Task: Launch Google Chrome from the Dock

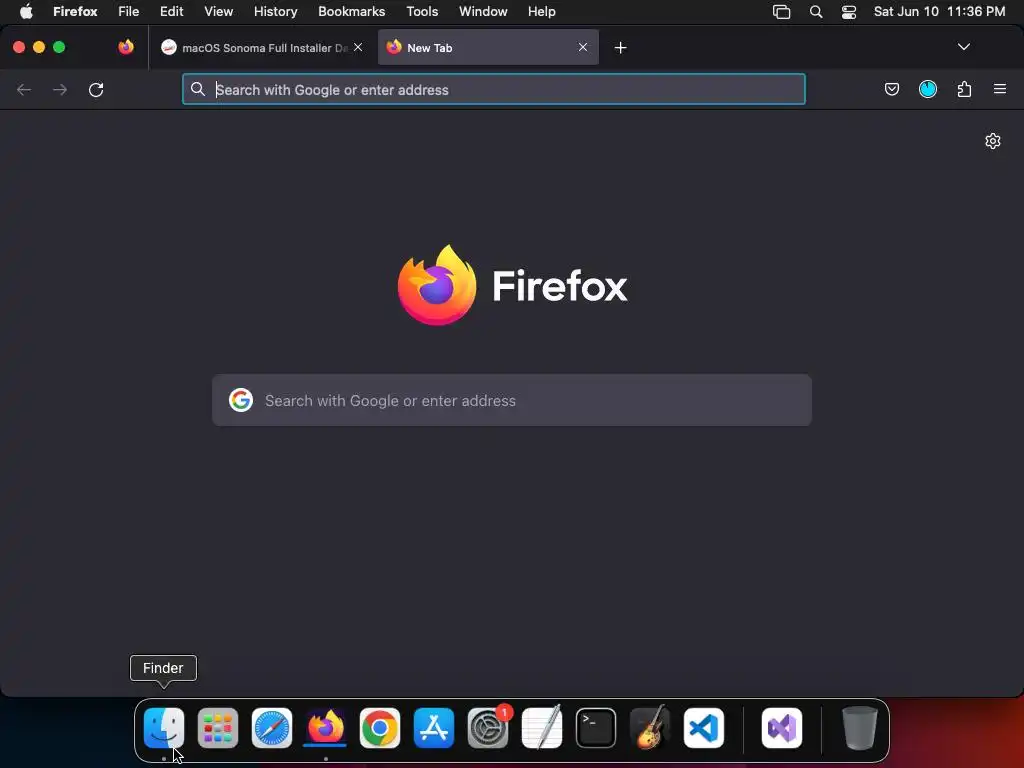Action: (x=379, y=728)
